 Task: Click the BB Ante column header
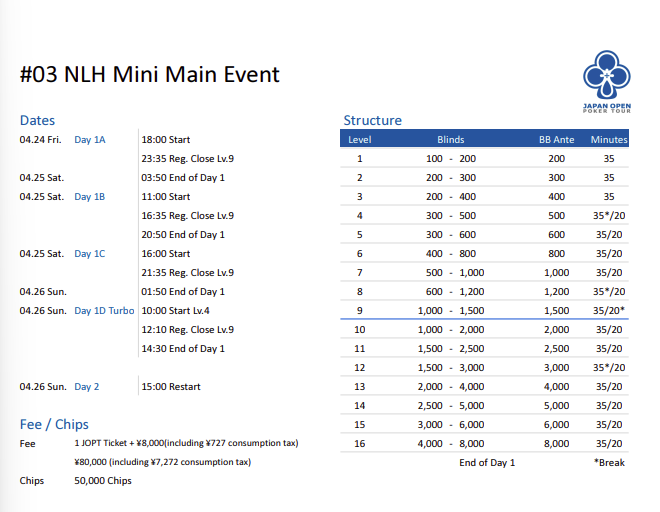tap(556, 140)
